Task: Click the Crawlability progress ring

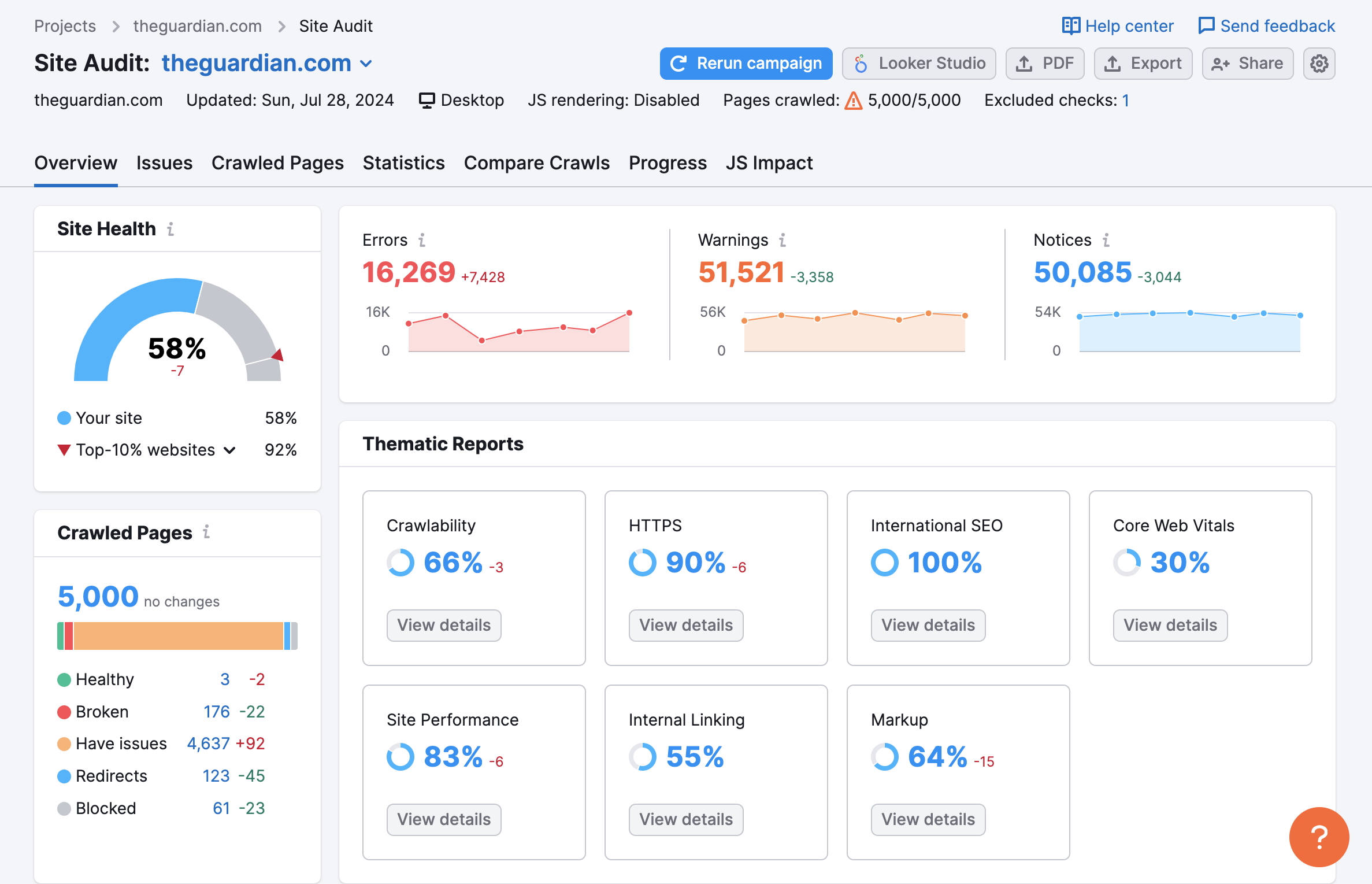Action: tap(401, 562)
